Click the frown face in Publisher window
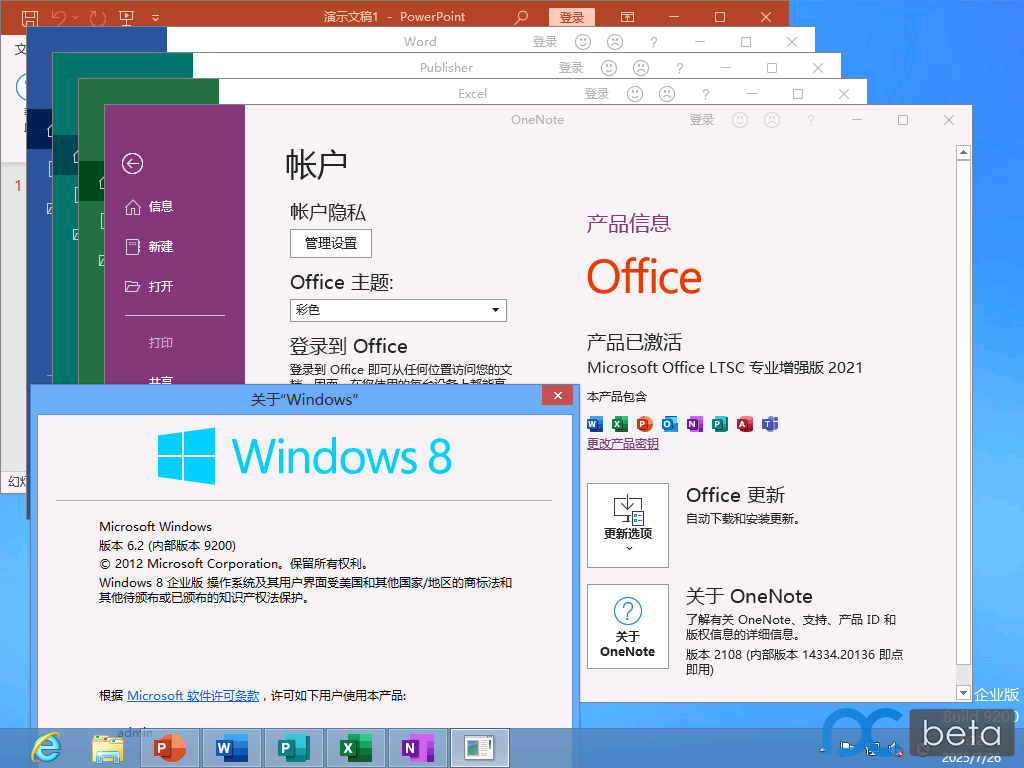This screenshot has width=1024, height=768. coord(641,68)
